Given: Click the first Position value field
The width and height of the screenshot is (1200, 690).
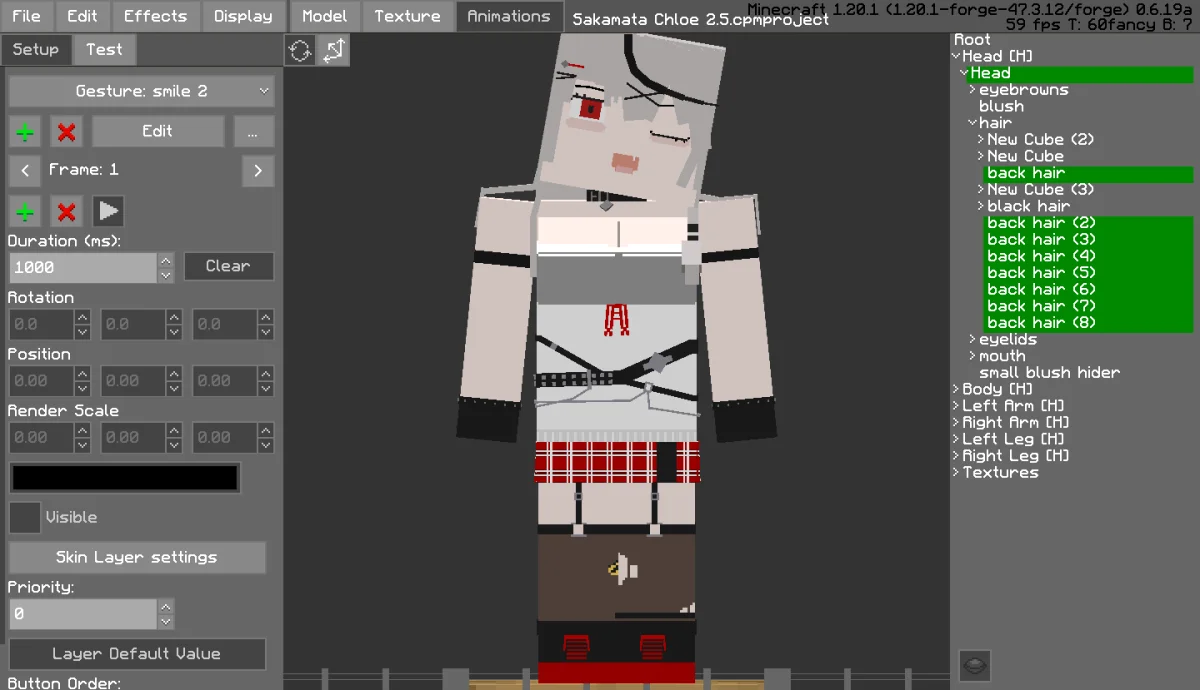Looking at the screenshot, I should click(x=41, y=381).
